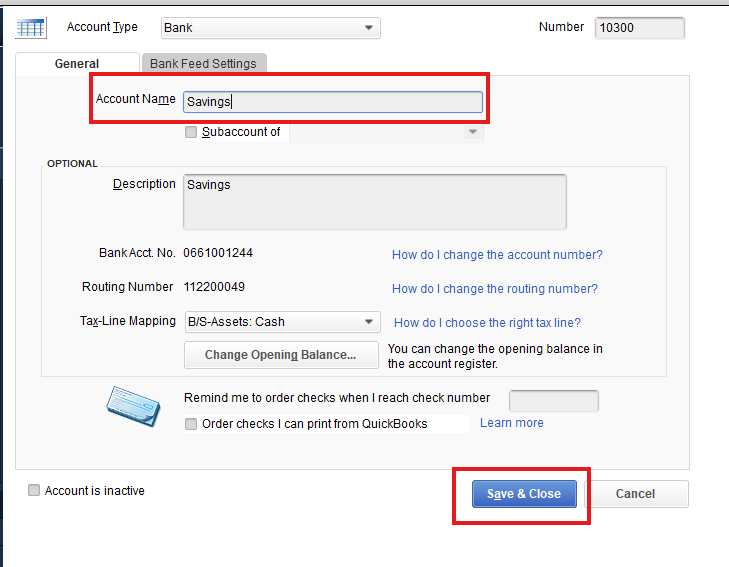Image resolution: width=729 pixels, height=567 pixels.
Task: Follow the Learn more link
Action: 511,423
